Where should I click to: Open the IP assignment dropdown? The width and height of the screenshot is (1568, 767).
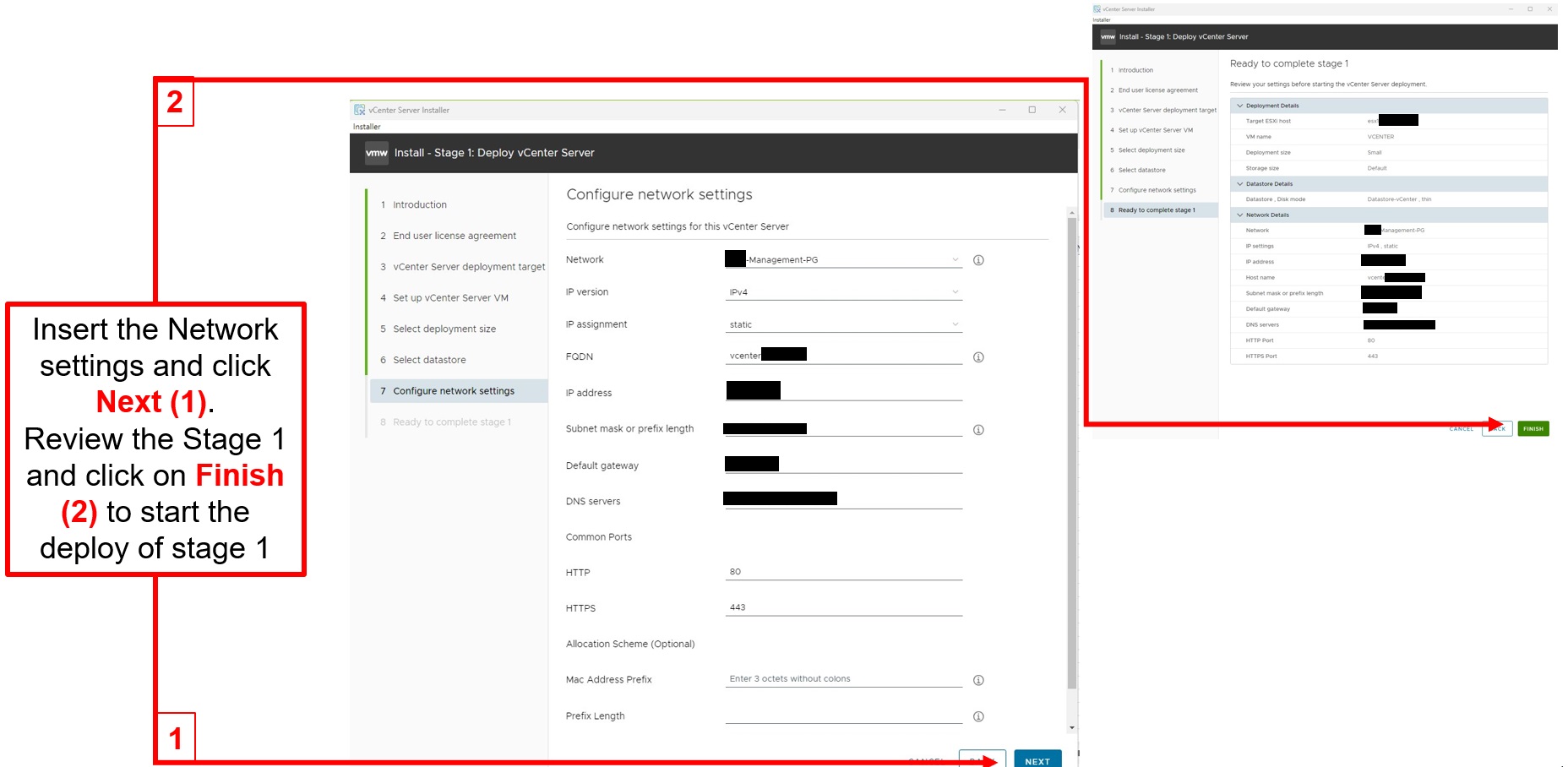tap(843, 324)
